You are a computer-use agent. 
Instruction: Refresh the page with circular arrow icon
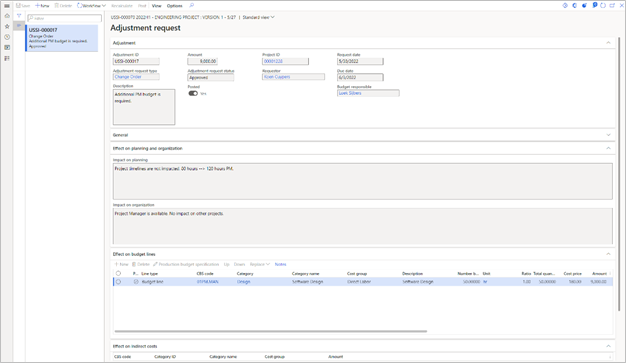tap(603, 6)
